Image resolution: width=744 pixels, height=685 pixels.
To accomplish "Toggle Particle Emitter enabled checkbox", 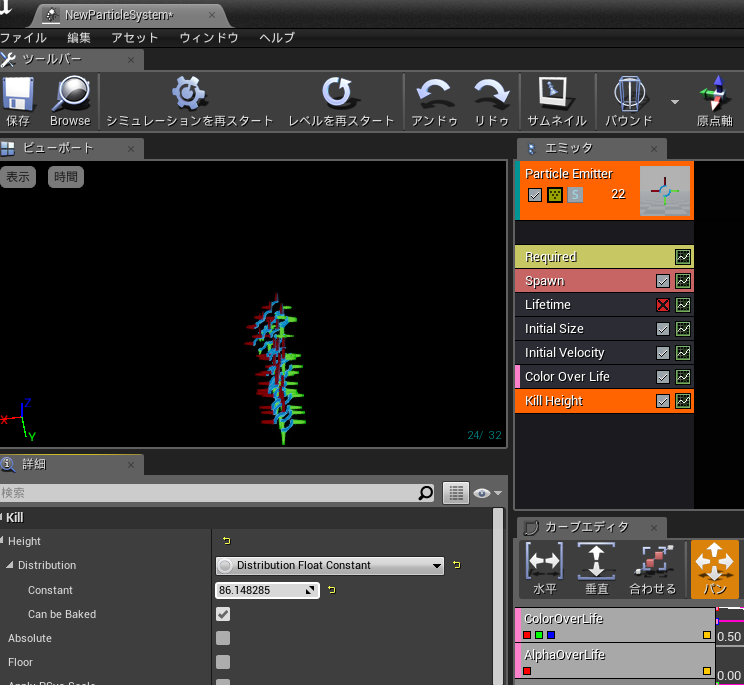I will click(535, 195).
